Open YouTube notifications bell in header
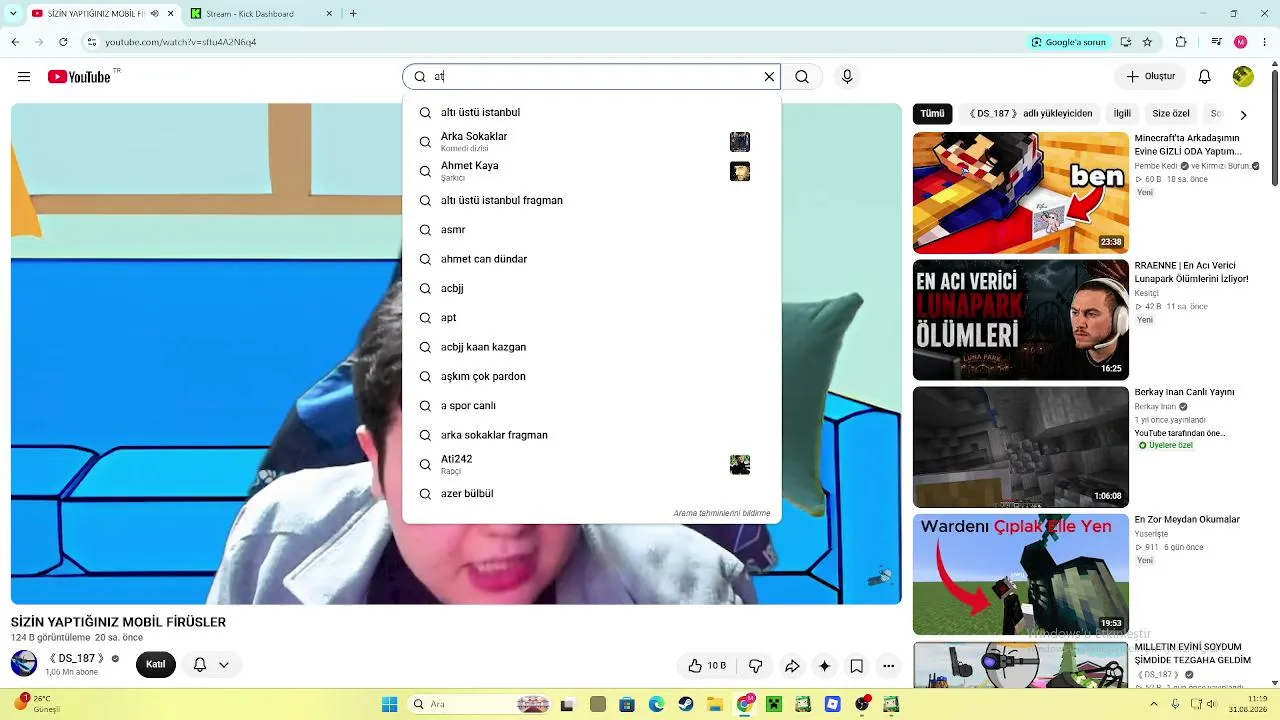 1205,77
